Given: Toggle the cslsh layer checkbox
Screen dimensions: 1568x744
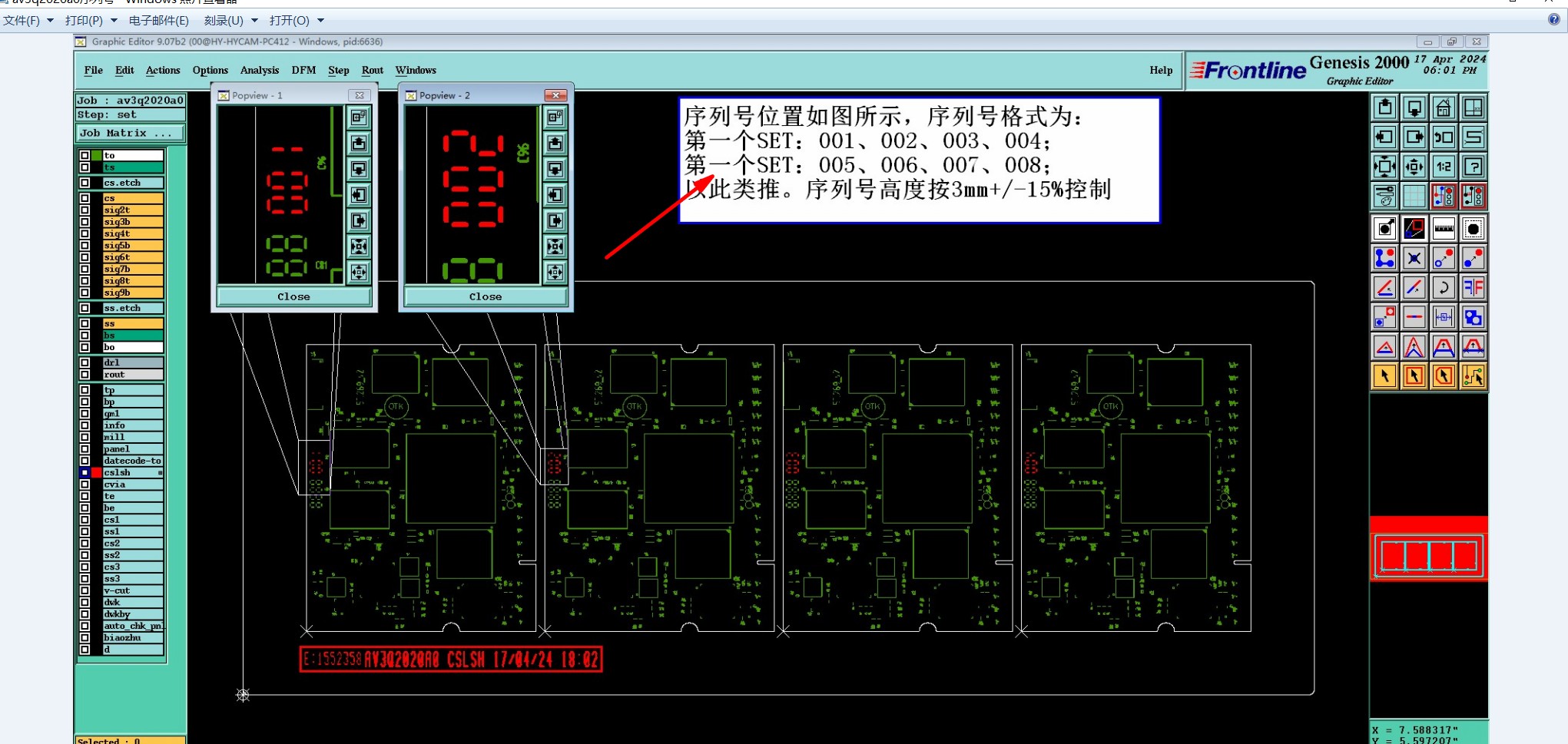Looking at the screenshot, I should click(x=85, y=473).
